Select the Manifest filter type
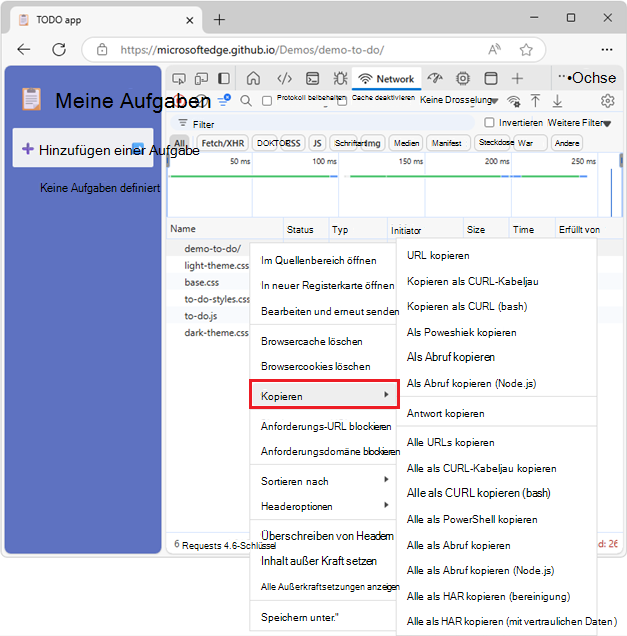This screenshot has height=636, width=627. (x=447, y=143)
